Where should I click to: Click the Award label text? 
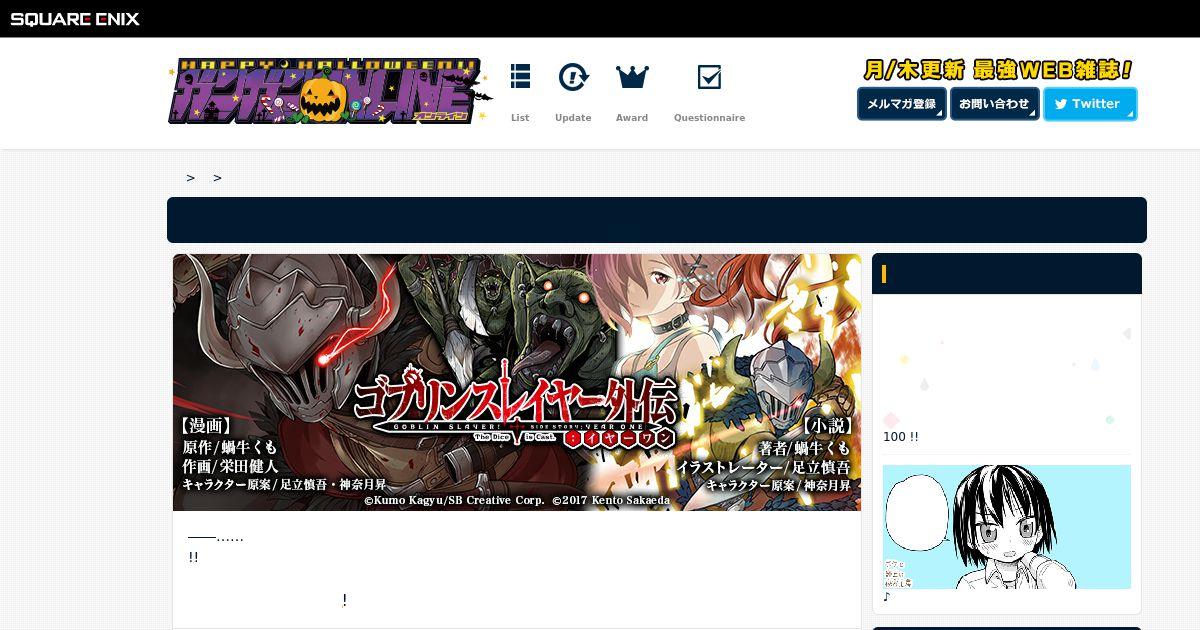point(632,118)
